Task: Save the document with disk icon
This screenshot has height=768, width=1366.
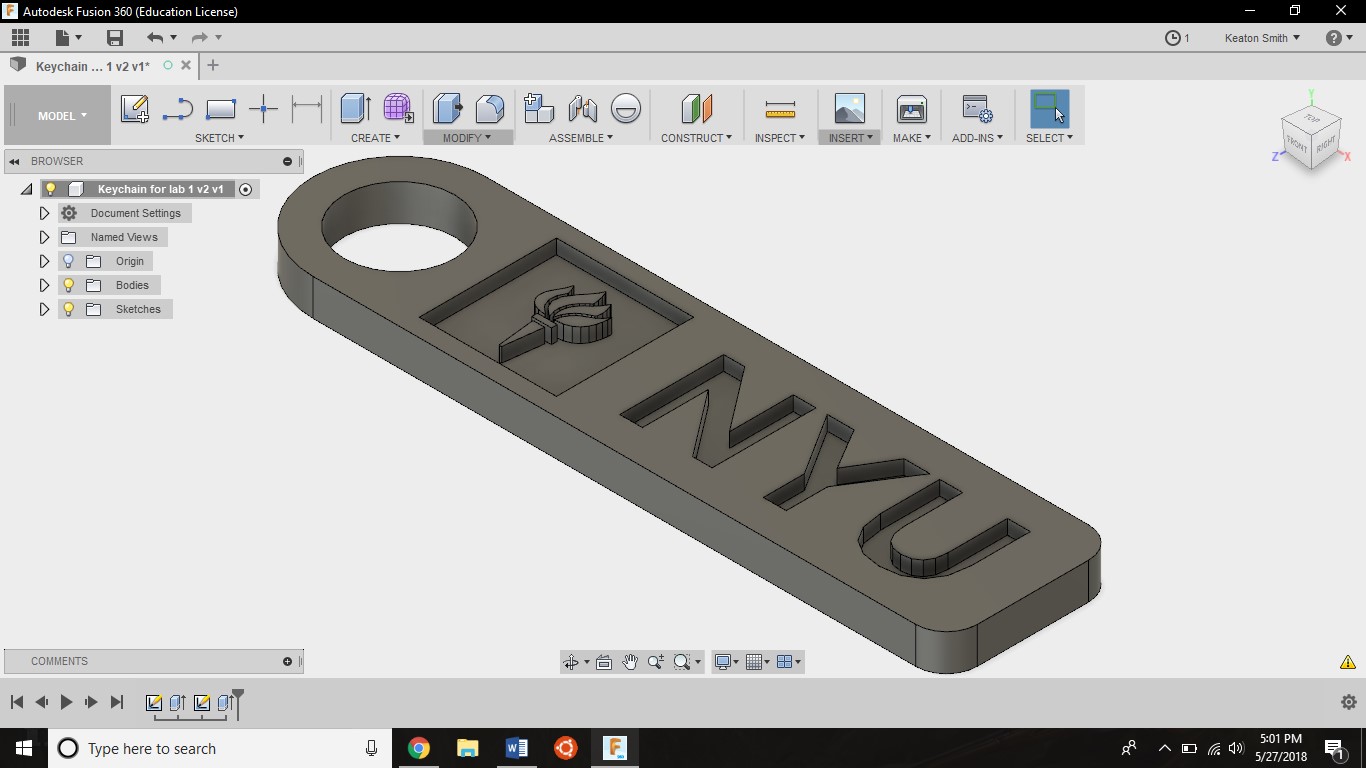Action: coord(115,38)
